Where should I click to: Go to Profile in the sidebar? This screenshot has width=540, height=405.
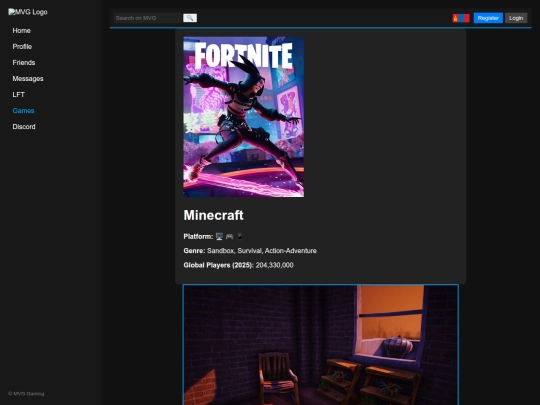(x=22, y=46)
